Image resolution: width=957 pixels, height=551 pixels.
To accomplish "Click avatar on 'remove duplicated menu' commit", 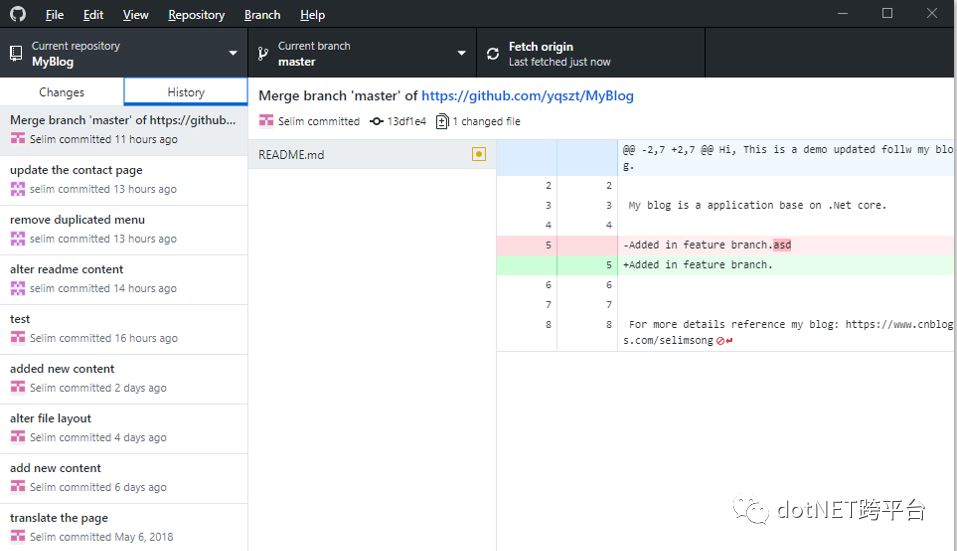I will (18, 239).
